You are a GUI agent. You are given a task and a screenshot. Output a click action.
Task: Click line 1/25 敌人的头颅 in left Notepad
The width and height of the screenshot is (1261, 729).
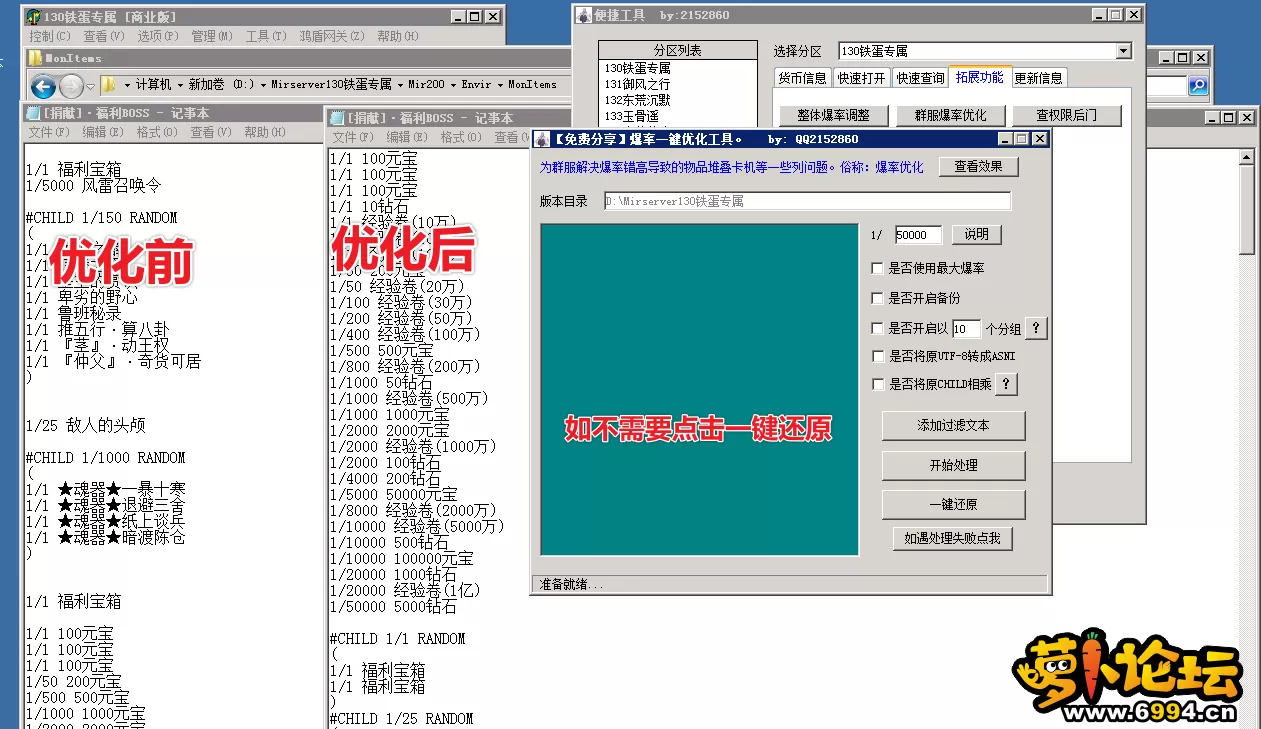[x=86, y=425]
